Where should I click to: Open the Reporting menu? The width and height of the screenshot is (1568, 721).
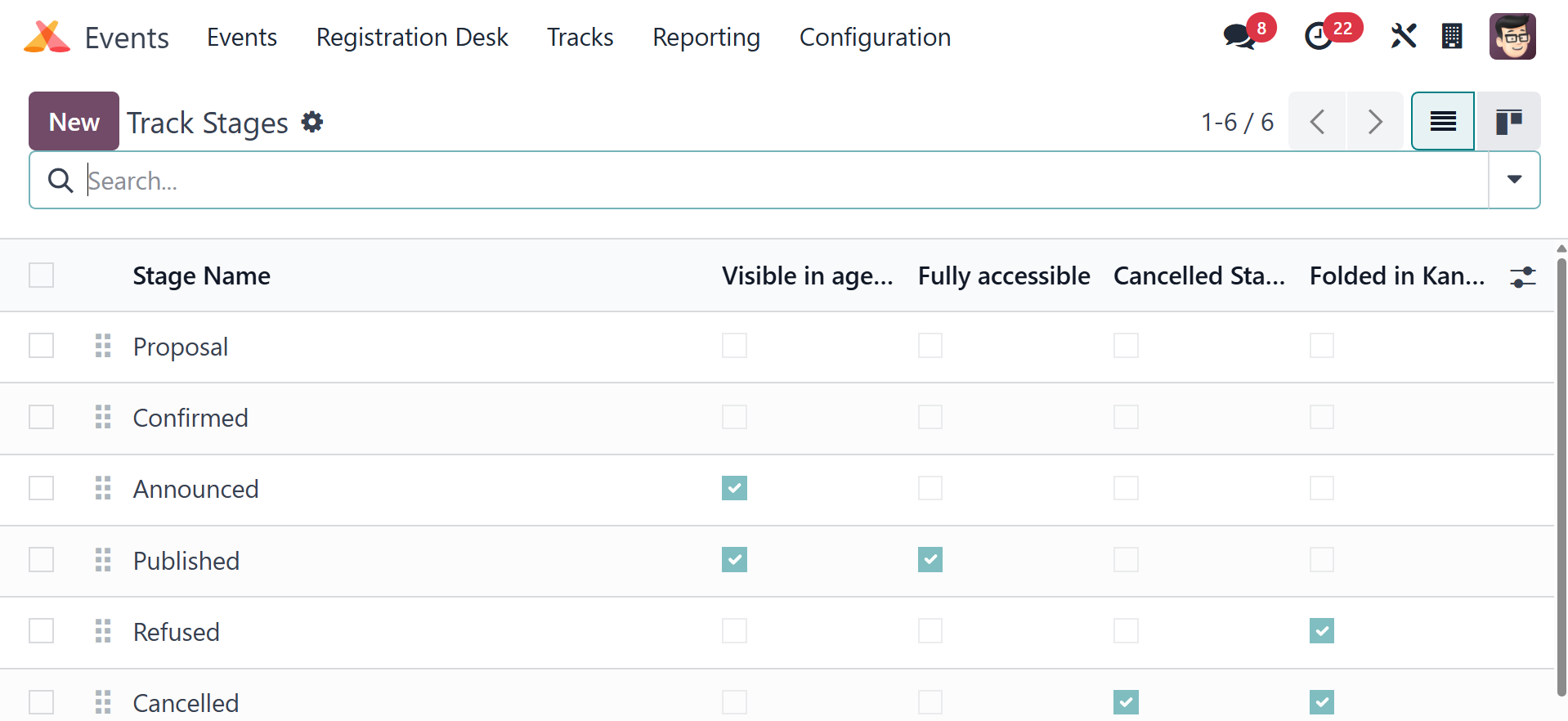[x=706, y=38]
